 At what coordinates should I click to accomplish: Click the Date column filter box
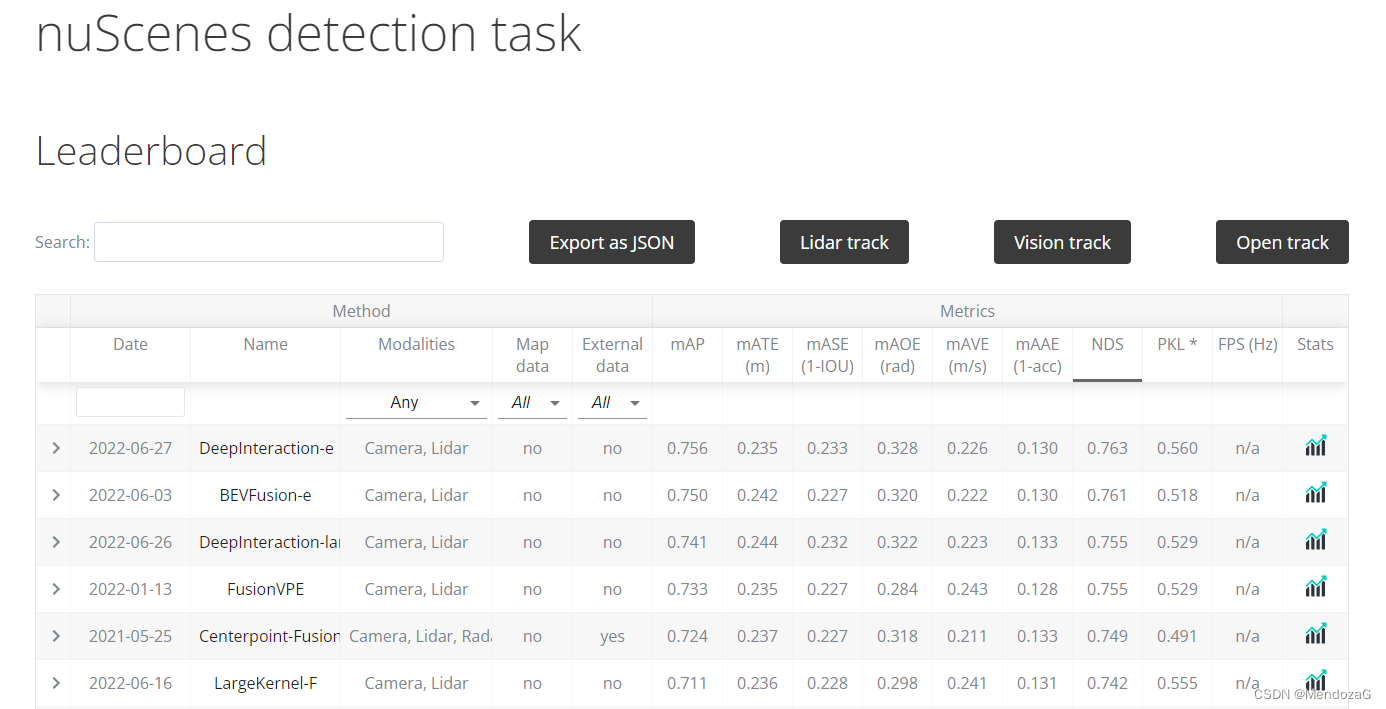coord(130,402)
